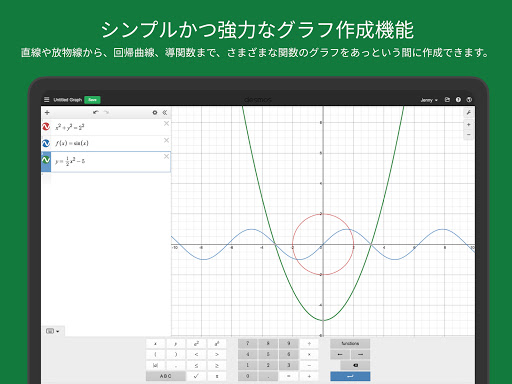Click the plus icon to add an expression
The height and width of the screenshot is (384, 512).
[x=47, y=112]
